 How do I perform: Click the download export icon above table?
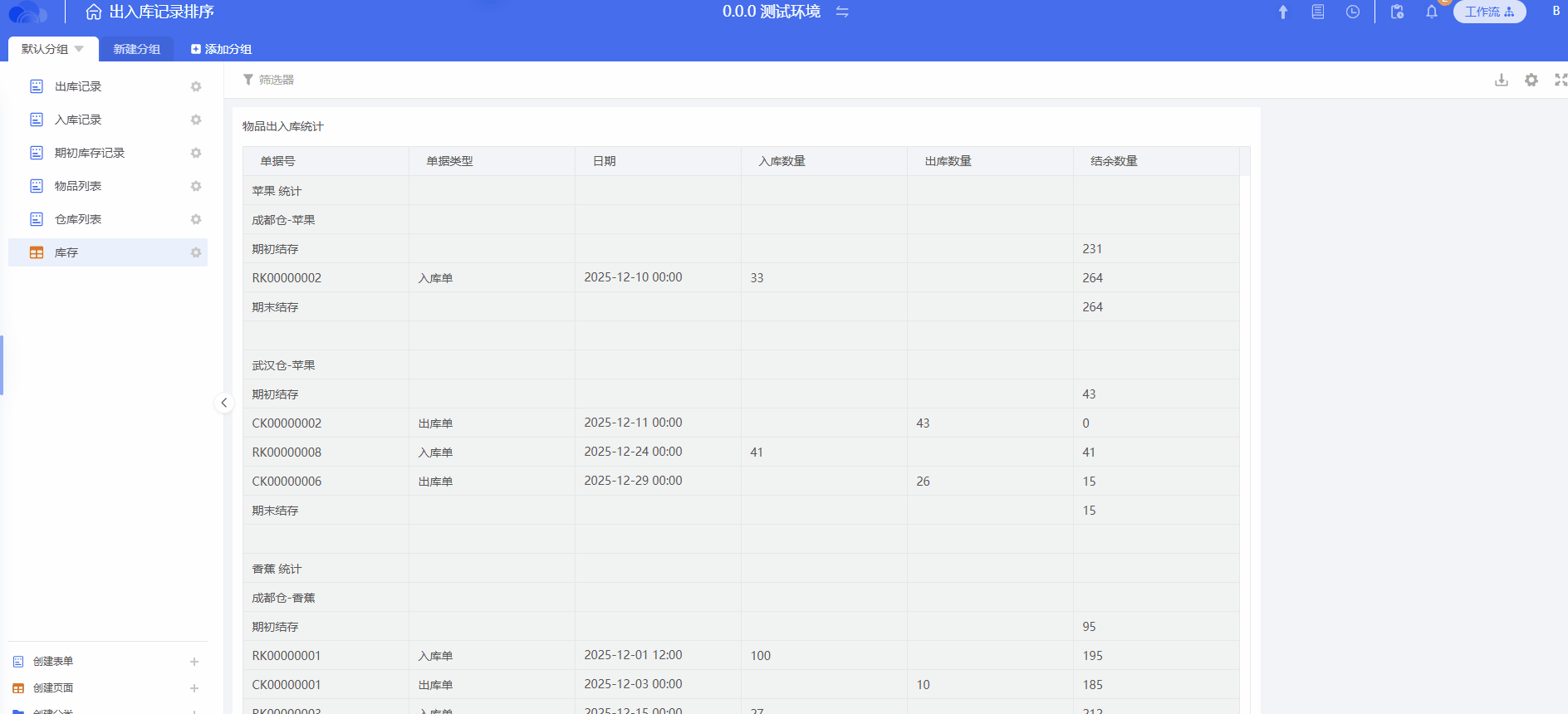pyautogui.click(x=1502, y=80)
